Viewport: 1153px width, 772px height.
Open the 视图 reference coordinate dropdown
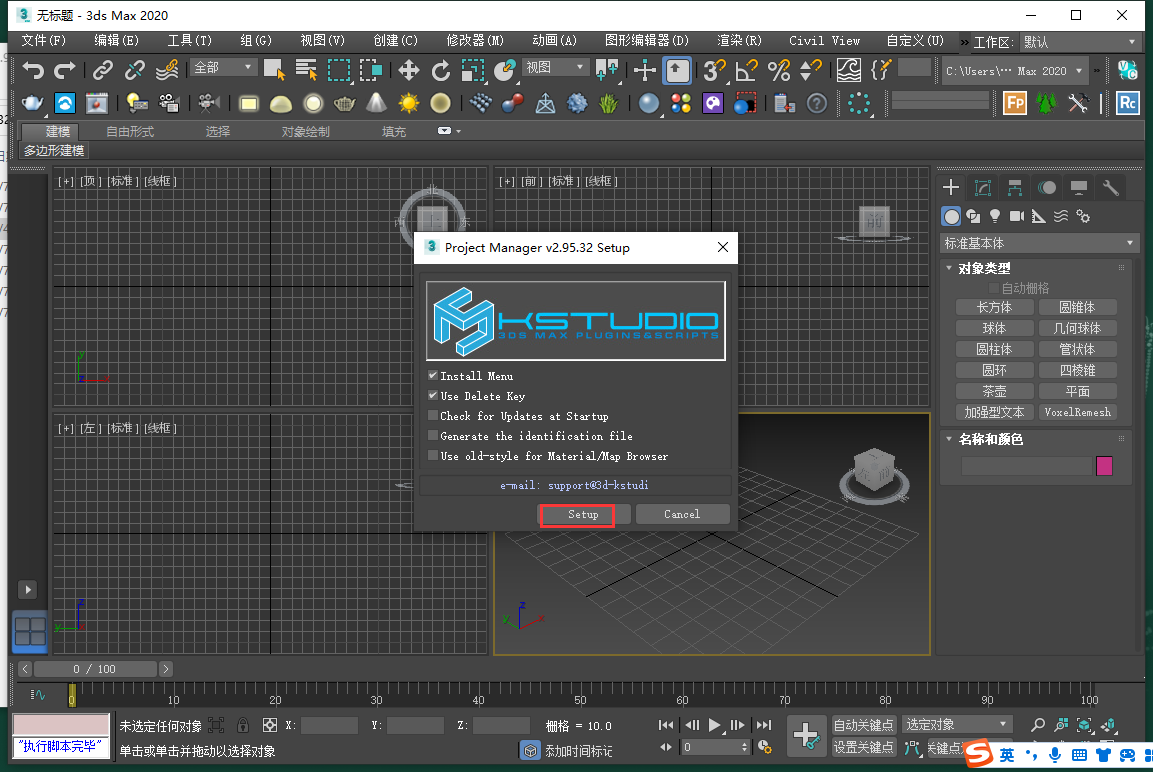click(x=555, y=68)
